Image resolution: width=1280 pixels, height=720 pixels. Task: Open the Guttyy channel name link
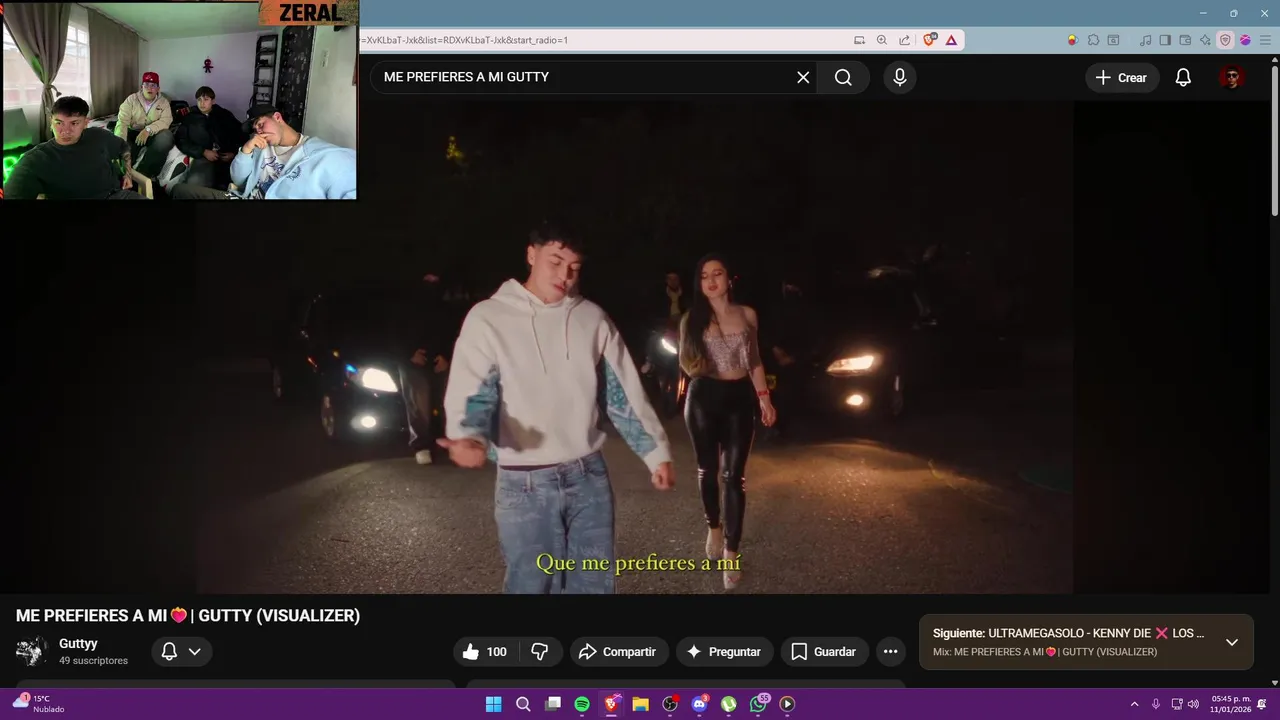point(78,644)
